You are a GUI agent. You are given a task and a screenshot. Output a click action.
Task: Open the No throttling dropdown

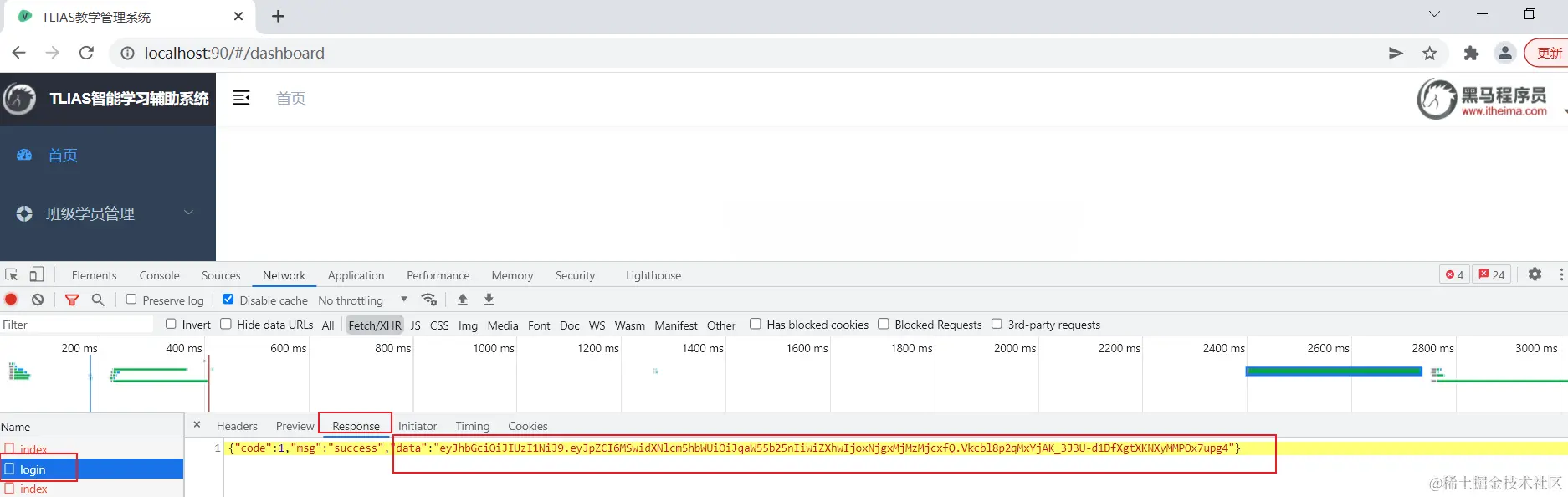(363, 300)
